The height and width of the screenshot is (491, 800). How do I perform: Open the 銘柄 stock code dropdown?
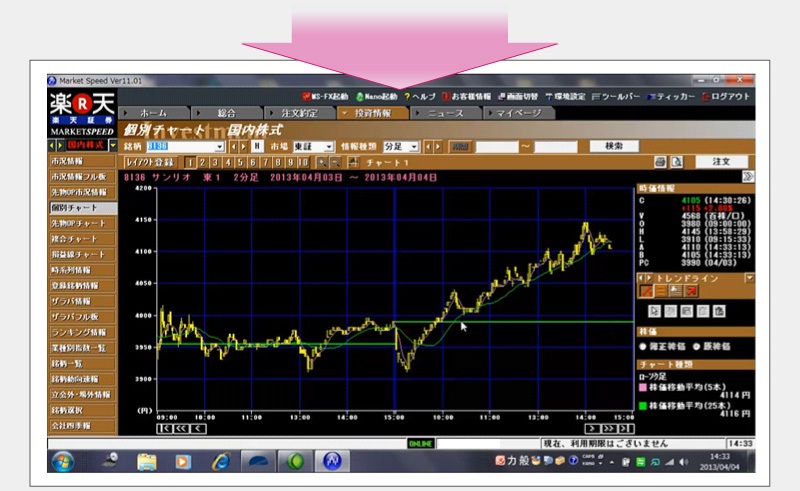tap(219, 147)
